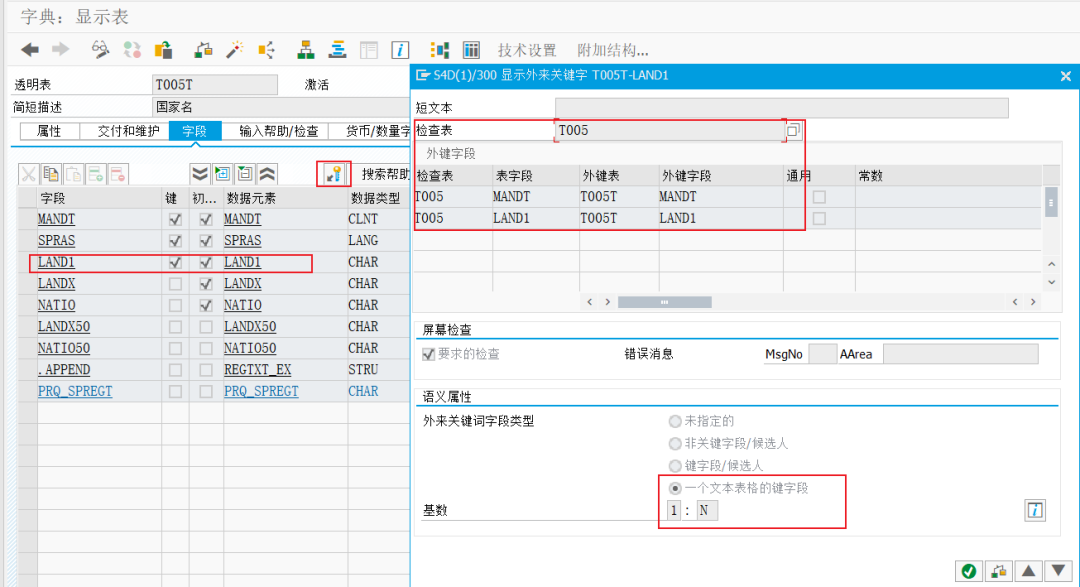Click the other object clipboard icon
Screen dimensions: 1080x587
click(x=164, y=50)
